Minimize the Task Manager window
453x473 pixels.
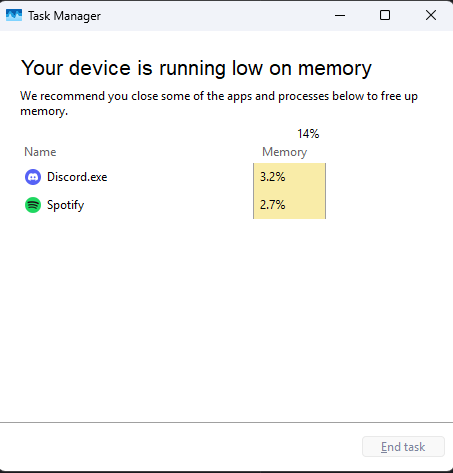pyautogui.click(x=340, y=15)
